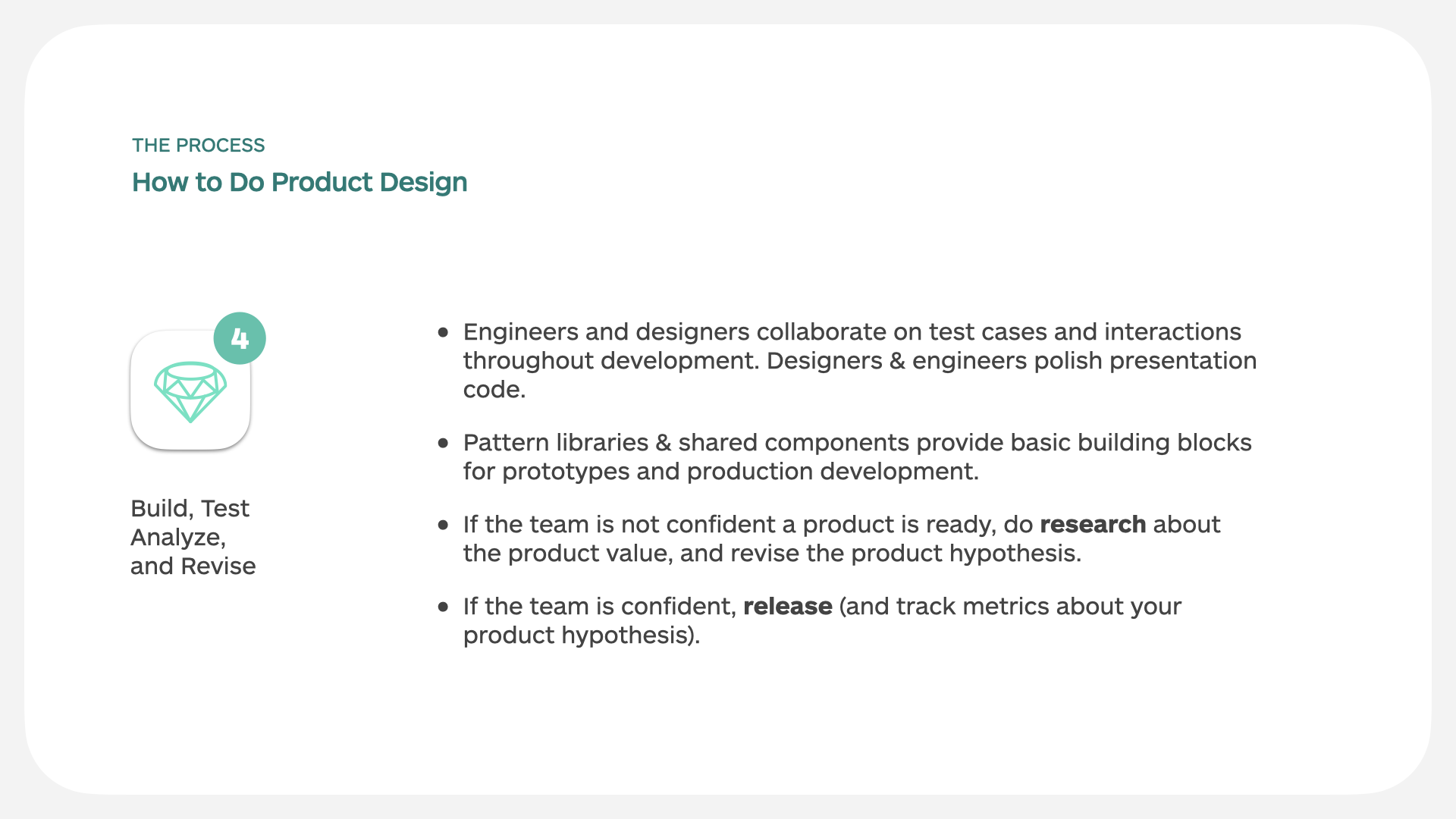Click the "and Revise" caption line
This screenshot has height=819, width=1456.
coord(193,566)
